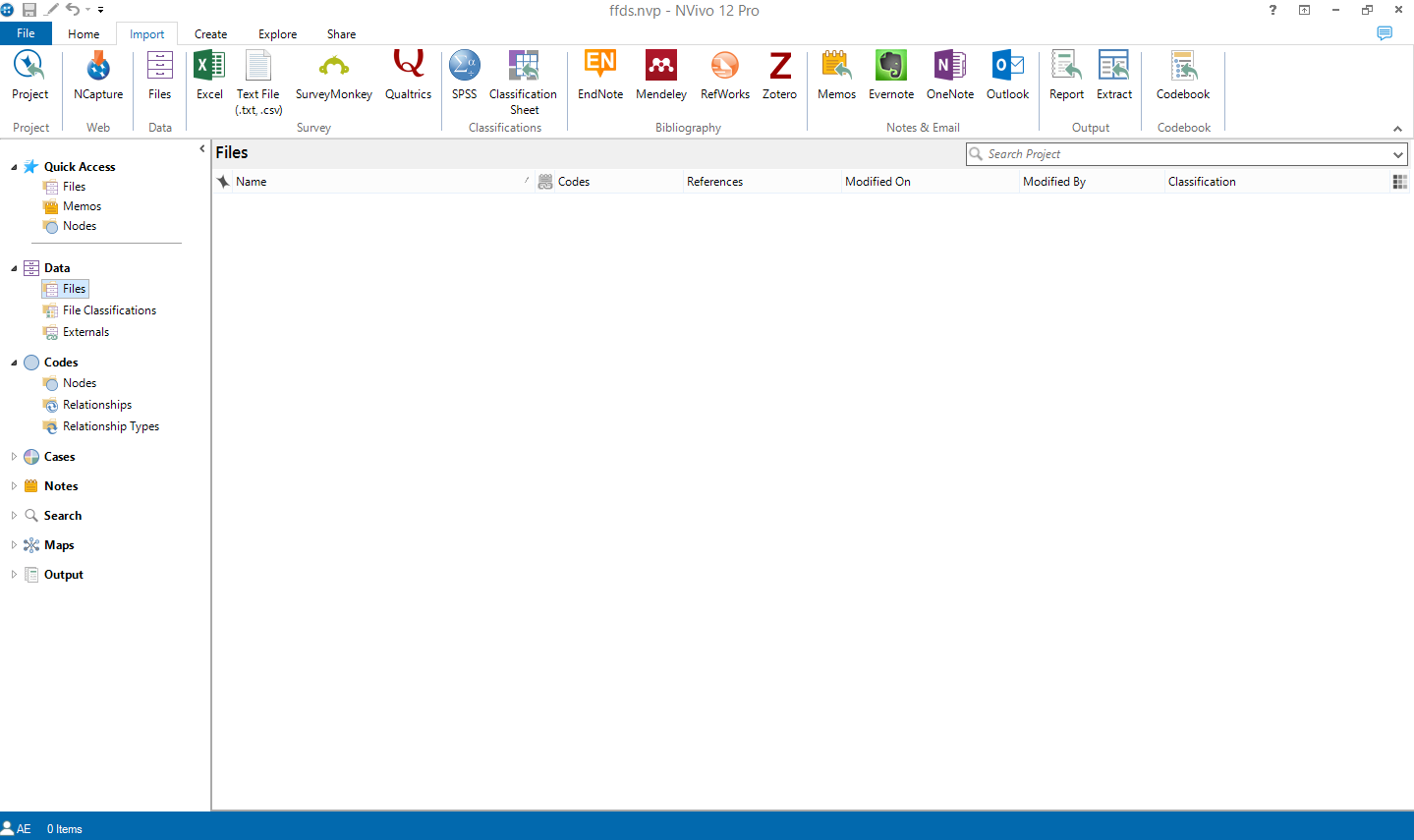Open NCapture web import
This screenshot has height=840, width=1414.
pyautogui.click(x=98, y=76)
